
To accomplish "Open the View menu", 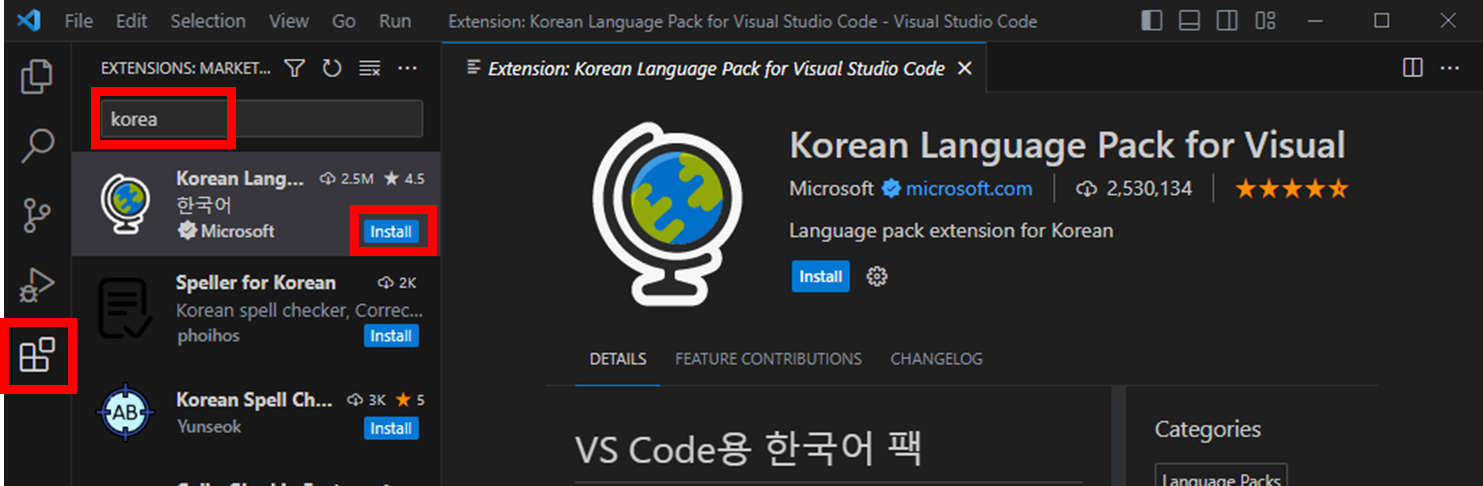I will tap(289, 21).
